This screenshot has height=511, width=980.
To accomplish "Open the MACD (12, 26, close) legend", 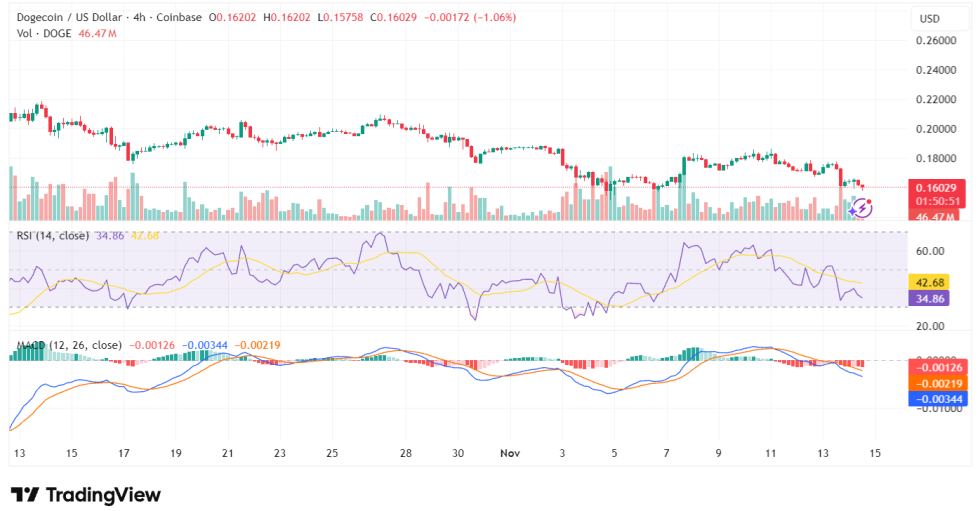I will coord(69,345).
